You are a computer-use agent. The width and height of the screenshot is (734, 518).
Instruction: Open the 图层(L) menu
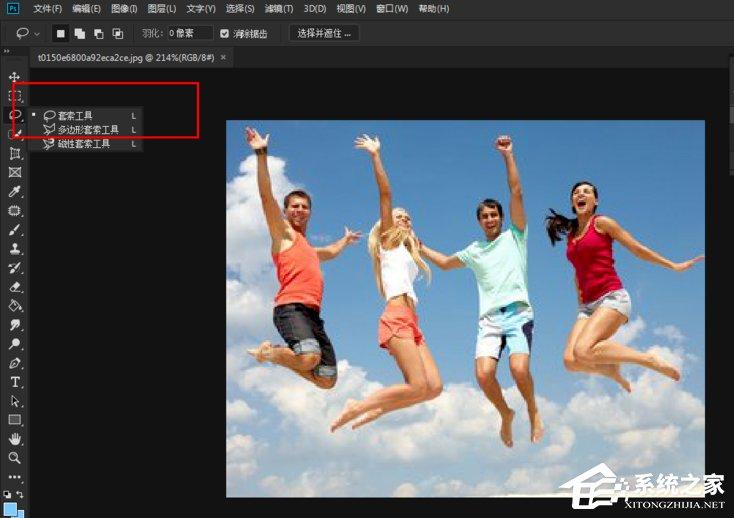click(162, 8)
